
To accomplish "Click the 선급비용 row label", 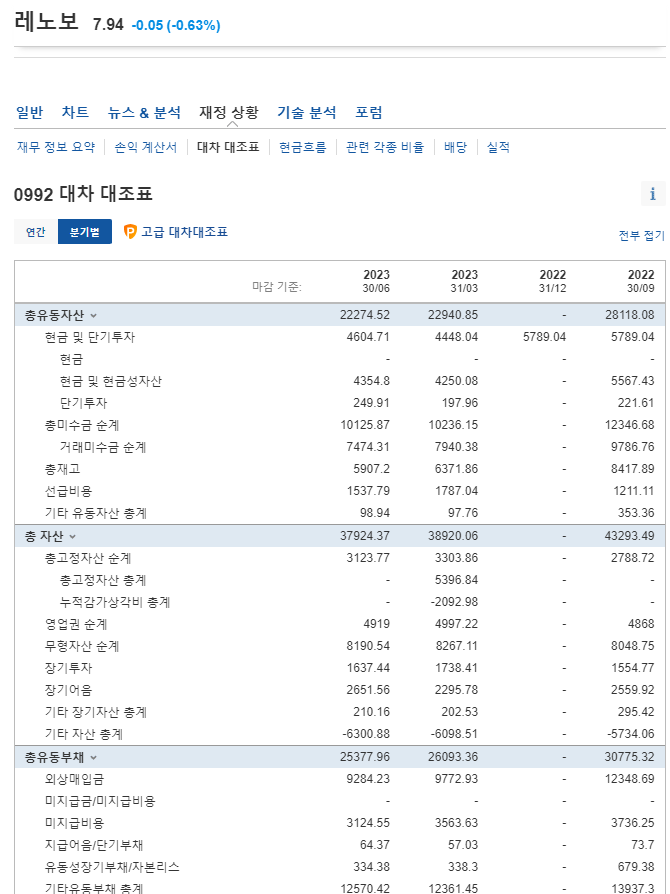I will click(x=68, y=491).
